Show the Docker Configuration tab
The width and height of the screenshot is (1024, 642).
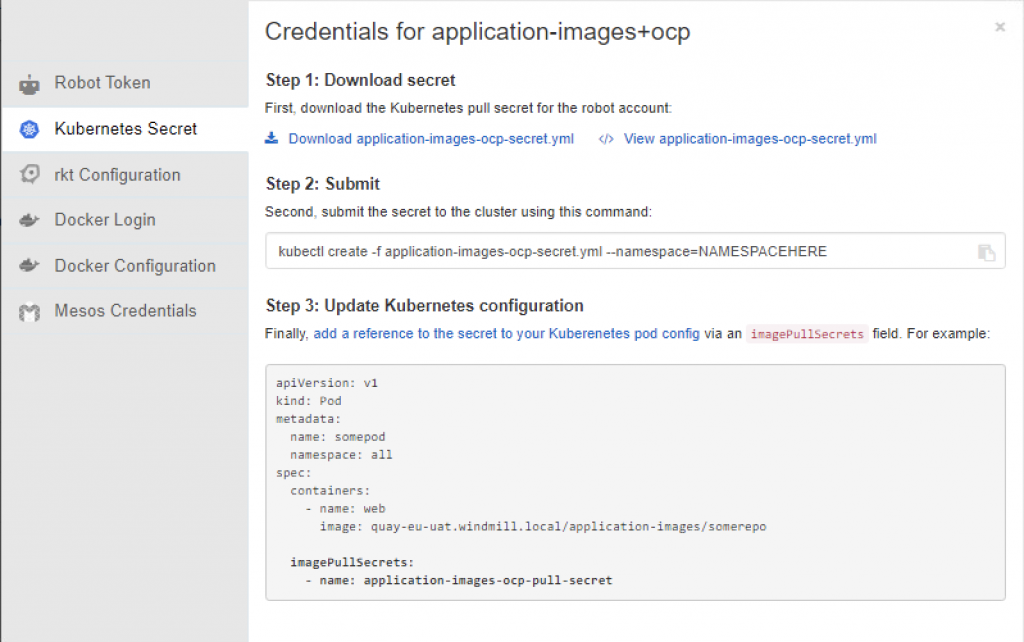tap(135, 266)
